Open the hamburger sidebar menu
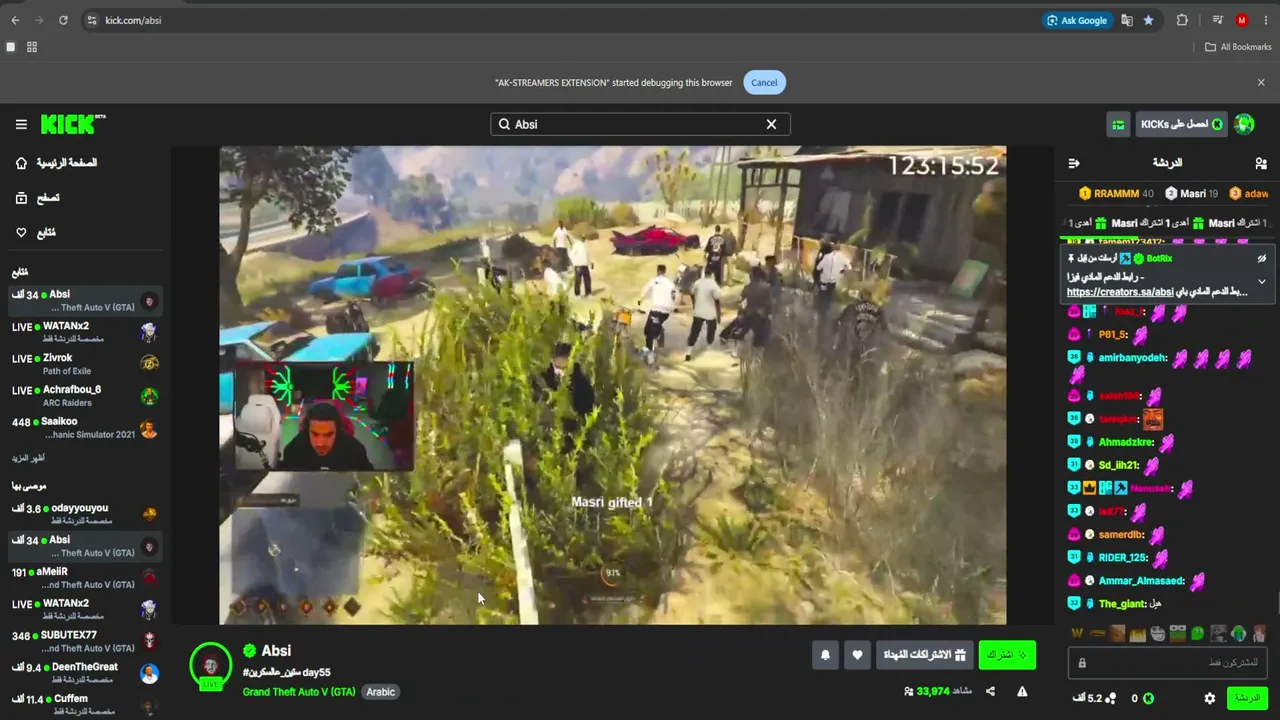Image resolution: width=1280 pixels, height=720 pixels. [x=21, y=124]
